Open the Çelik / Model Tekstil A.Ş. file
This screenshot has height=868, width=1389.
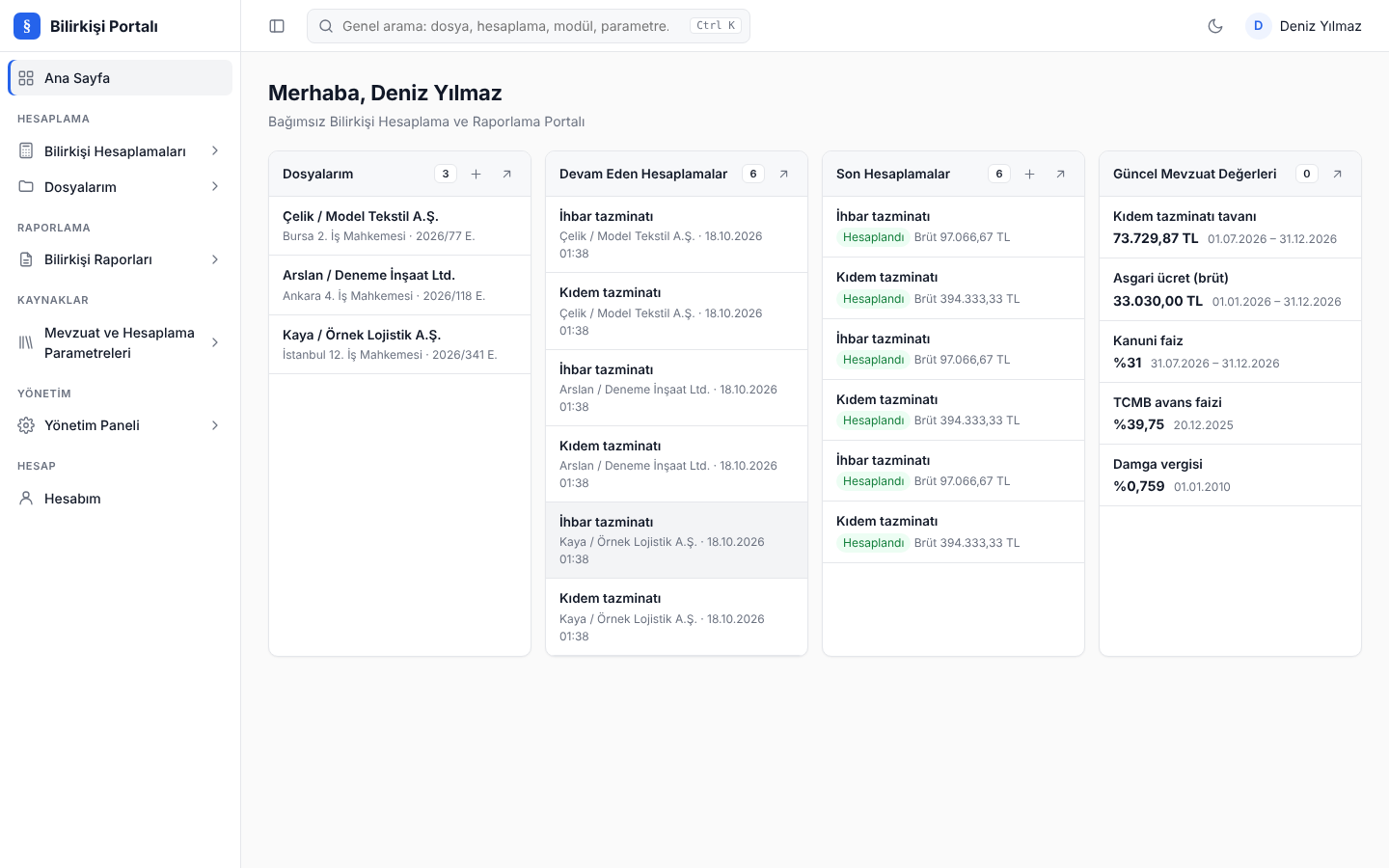pyautogui.click(x=399, y=226)
